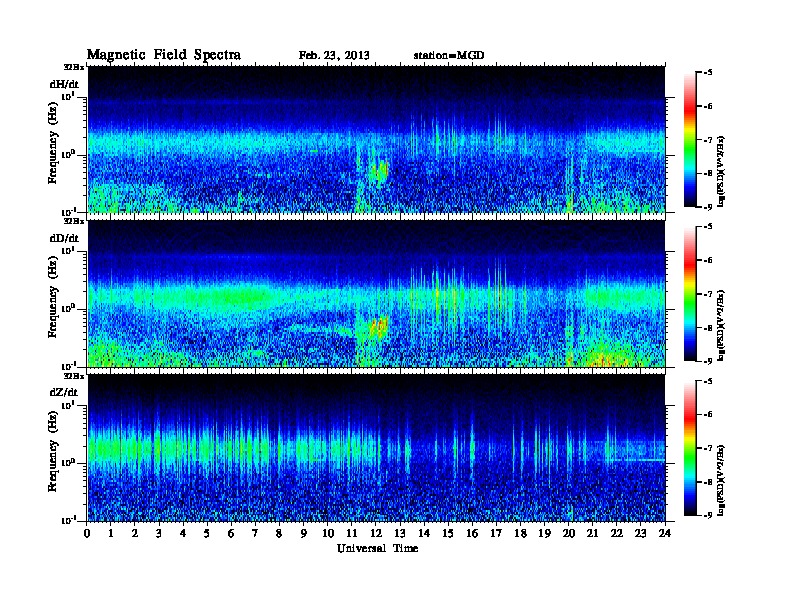Image resolution: width=792 pixels, height=612 pixels.
Task: Click hour 20 on the time axis
Action: click(x=569, y=533)
